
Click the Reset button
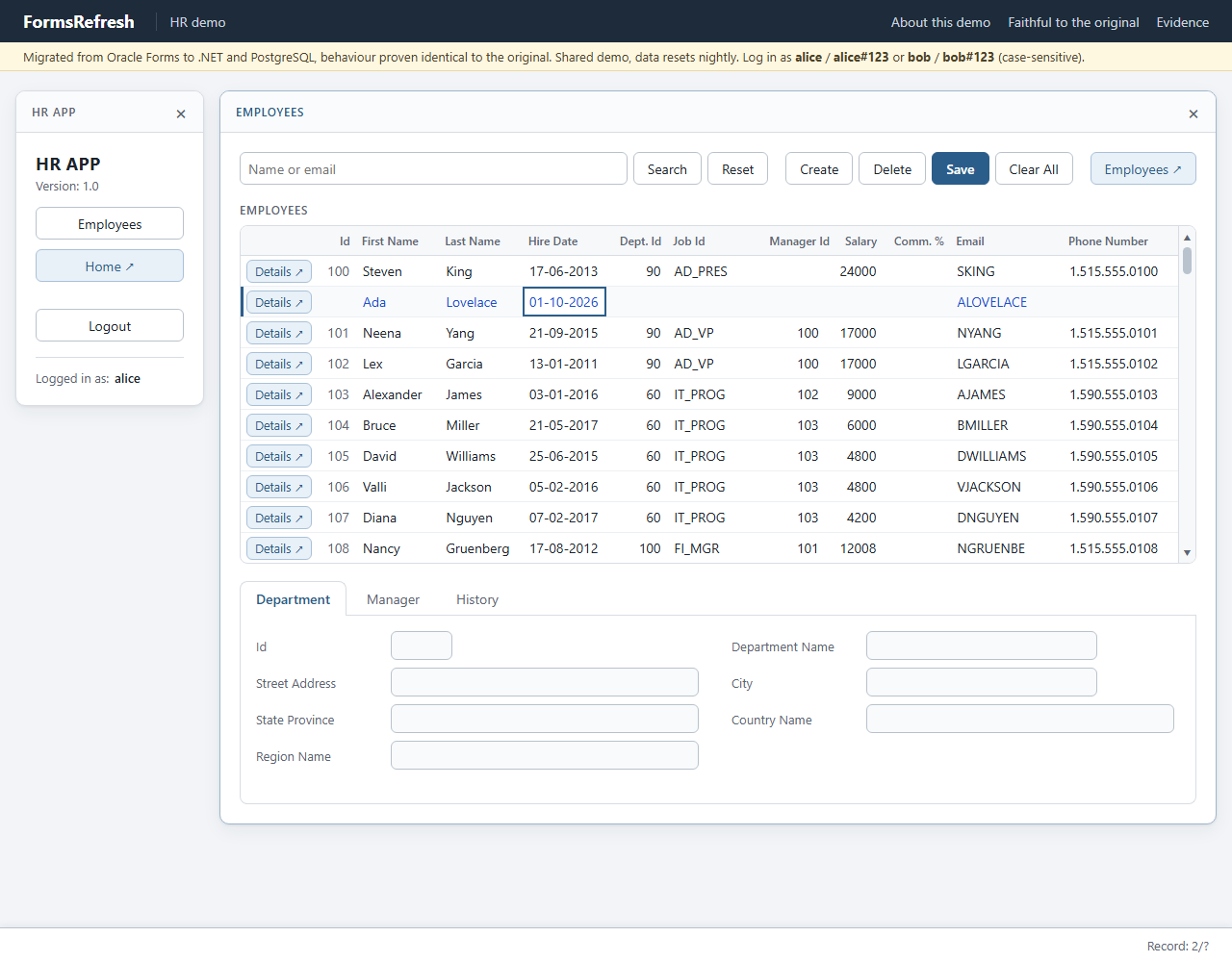(x=738, y=169)
